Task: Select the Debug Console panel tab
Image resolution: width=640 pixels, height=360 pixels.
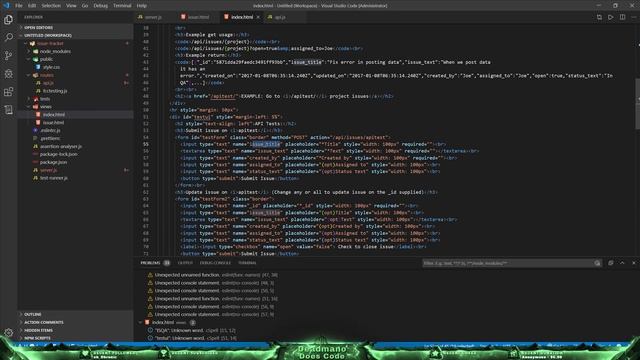Action: pyautogui.click(x=215, y=263)
